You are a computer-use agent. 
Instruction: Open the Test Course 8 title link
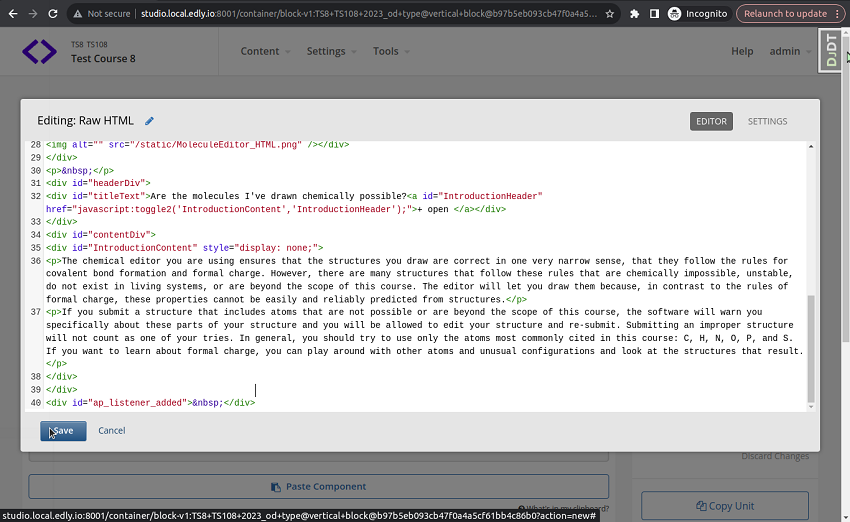tap(103, 59)
